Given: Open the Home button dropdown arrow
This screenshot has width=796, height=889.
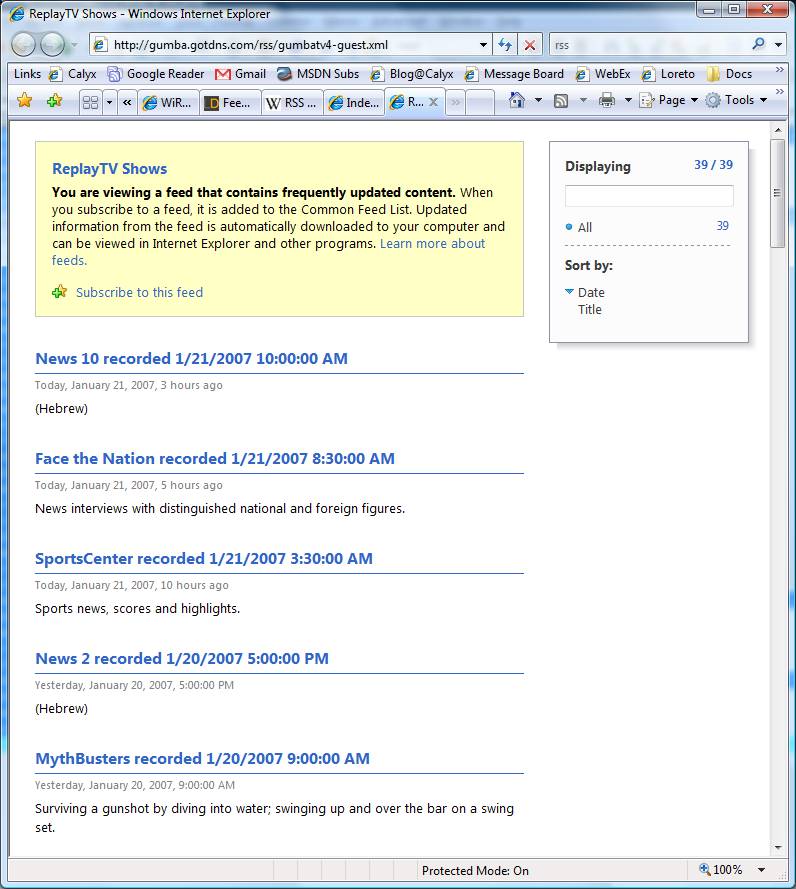Looking at the screenshot, I should click(538, 100).
